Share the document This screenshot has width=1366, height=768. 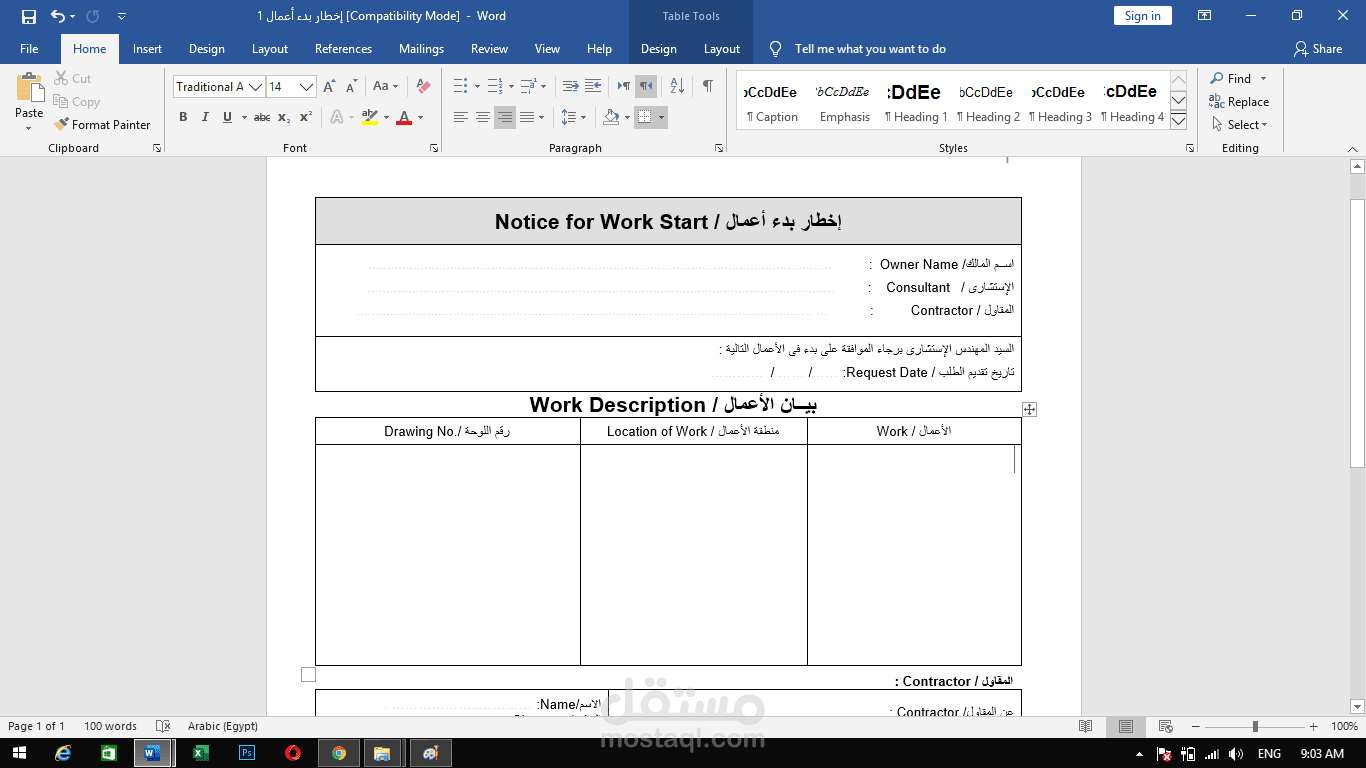click(1318, 49)
